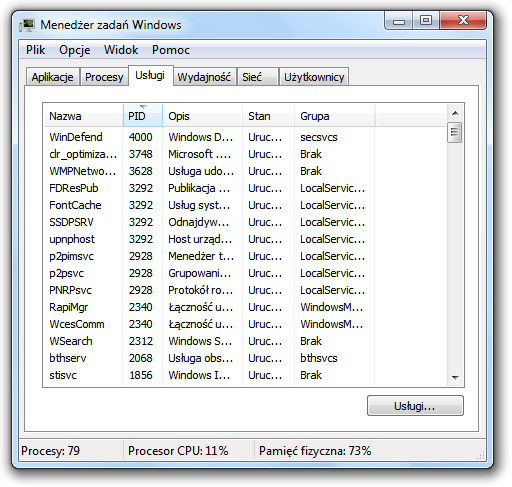This screenshot has width=512, height=487.
Task: Click the Task Manager title bar icon
Action: click(27, 25)
